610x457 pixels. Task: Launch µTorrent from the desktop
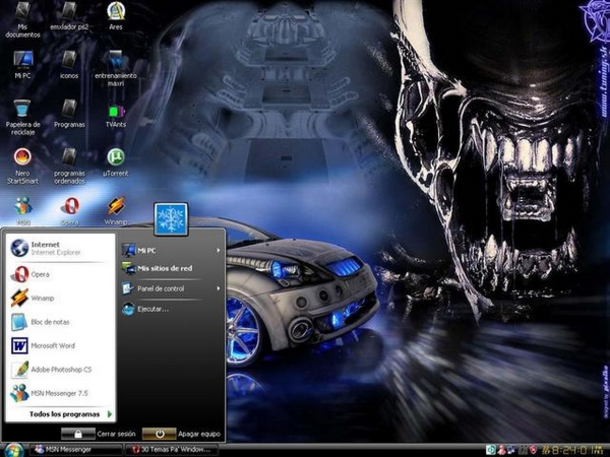click(116, 163)
